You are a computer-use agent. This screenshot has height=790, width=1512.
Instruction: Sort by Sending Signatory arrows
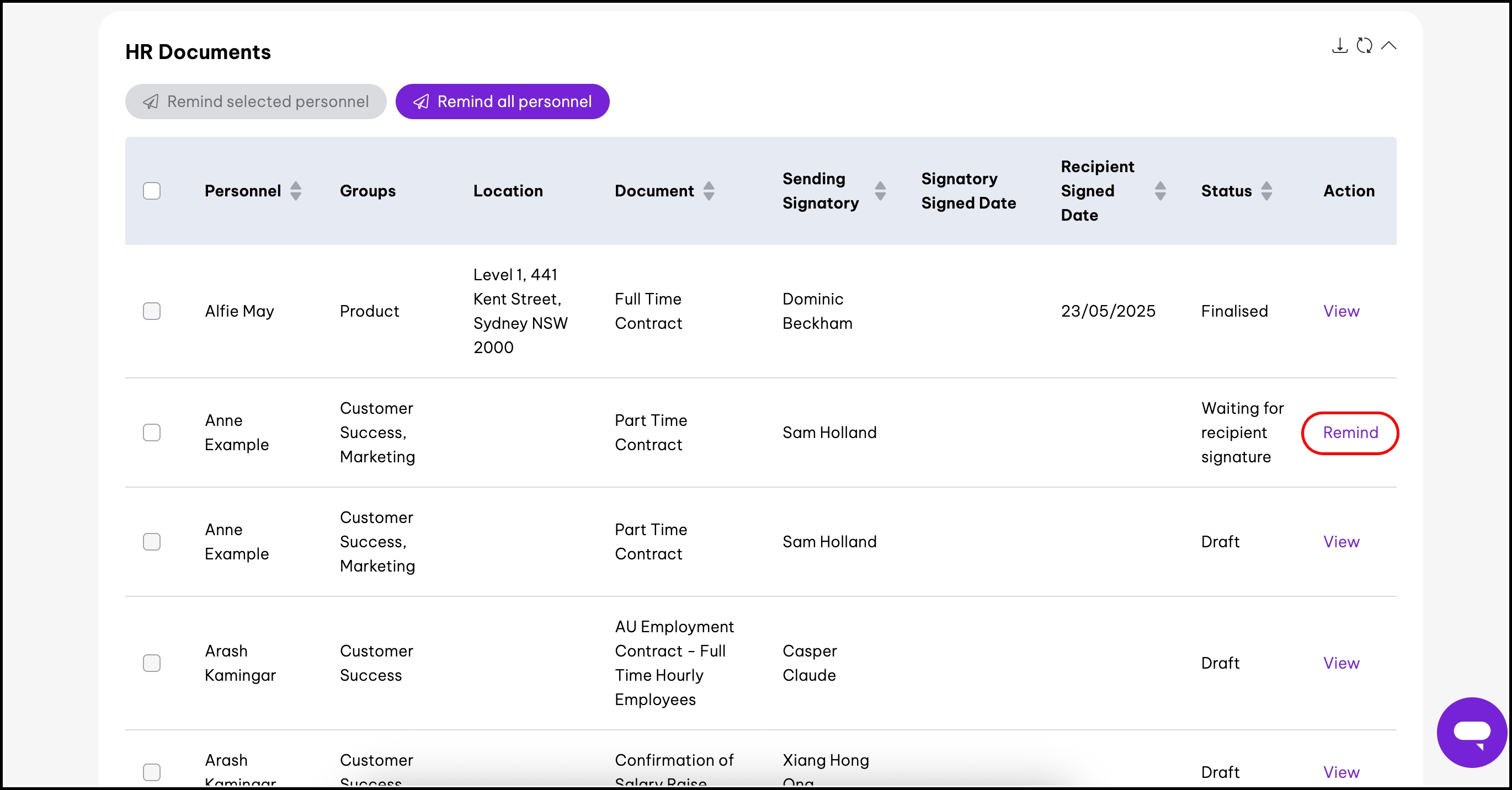point(880,191)
